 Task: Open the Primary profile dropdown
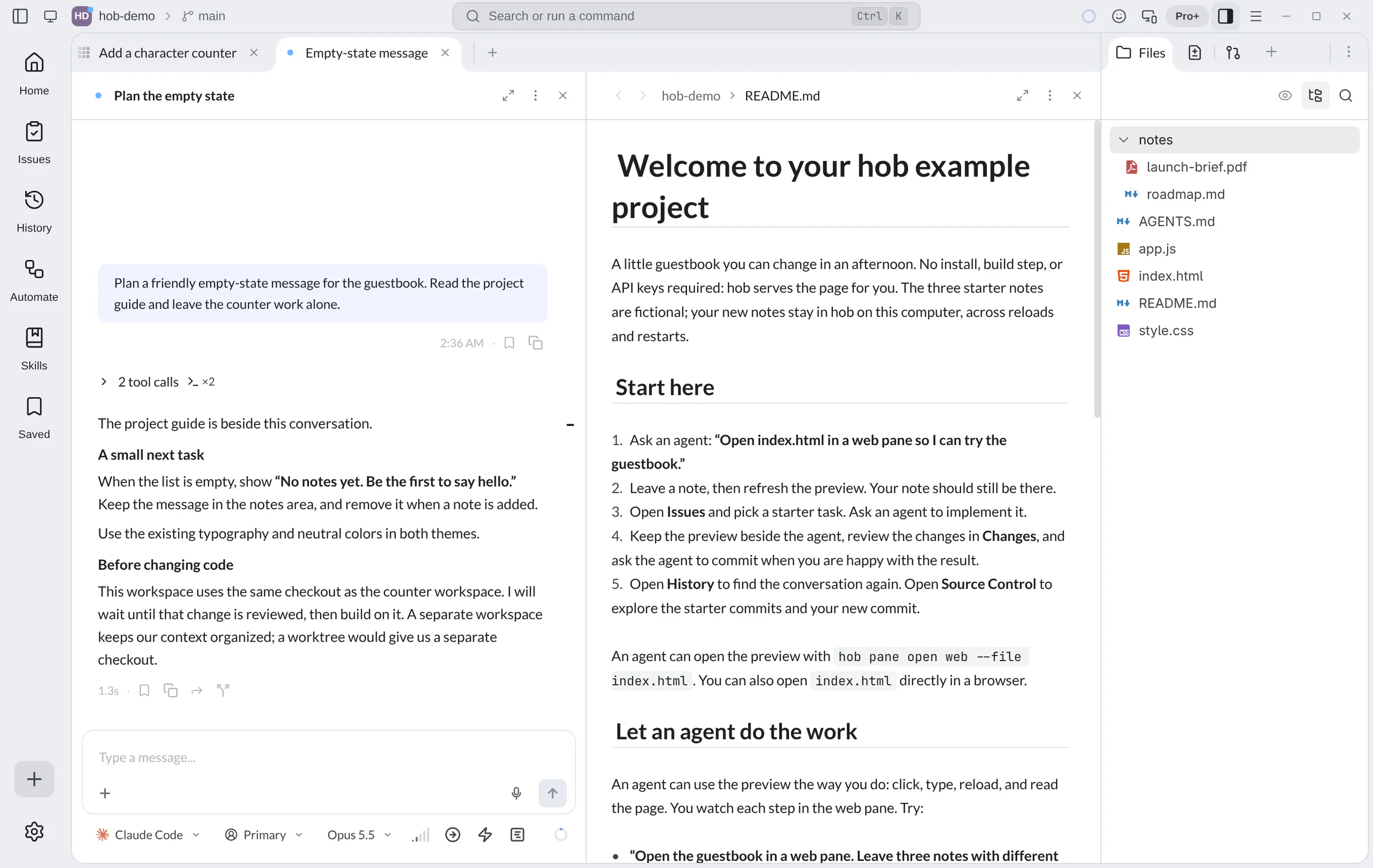[x=263, y=834]
